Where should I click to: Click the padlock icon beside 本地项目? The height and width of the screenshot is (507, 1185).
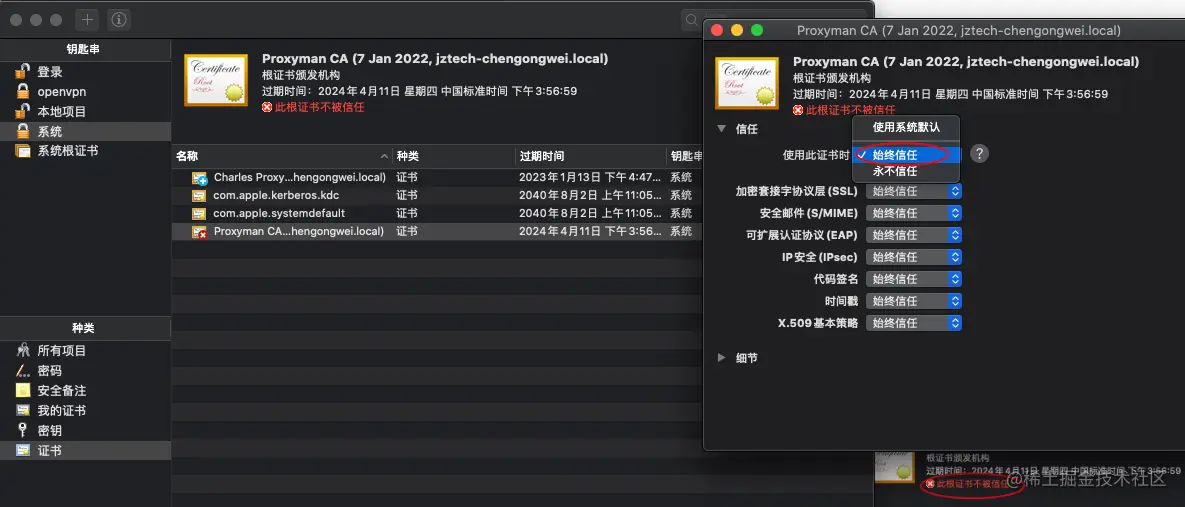[x=23, y=111]
